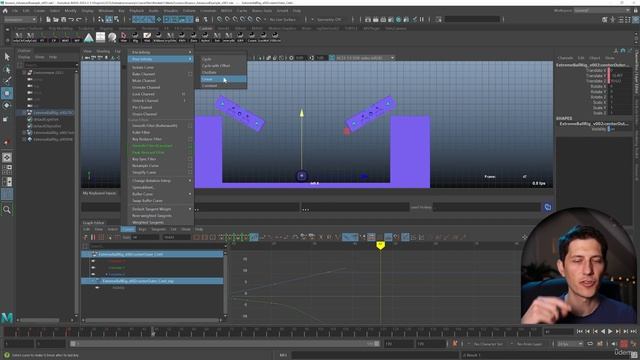Open the frame rate fps dropdown

[570, 344]
